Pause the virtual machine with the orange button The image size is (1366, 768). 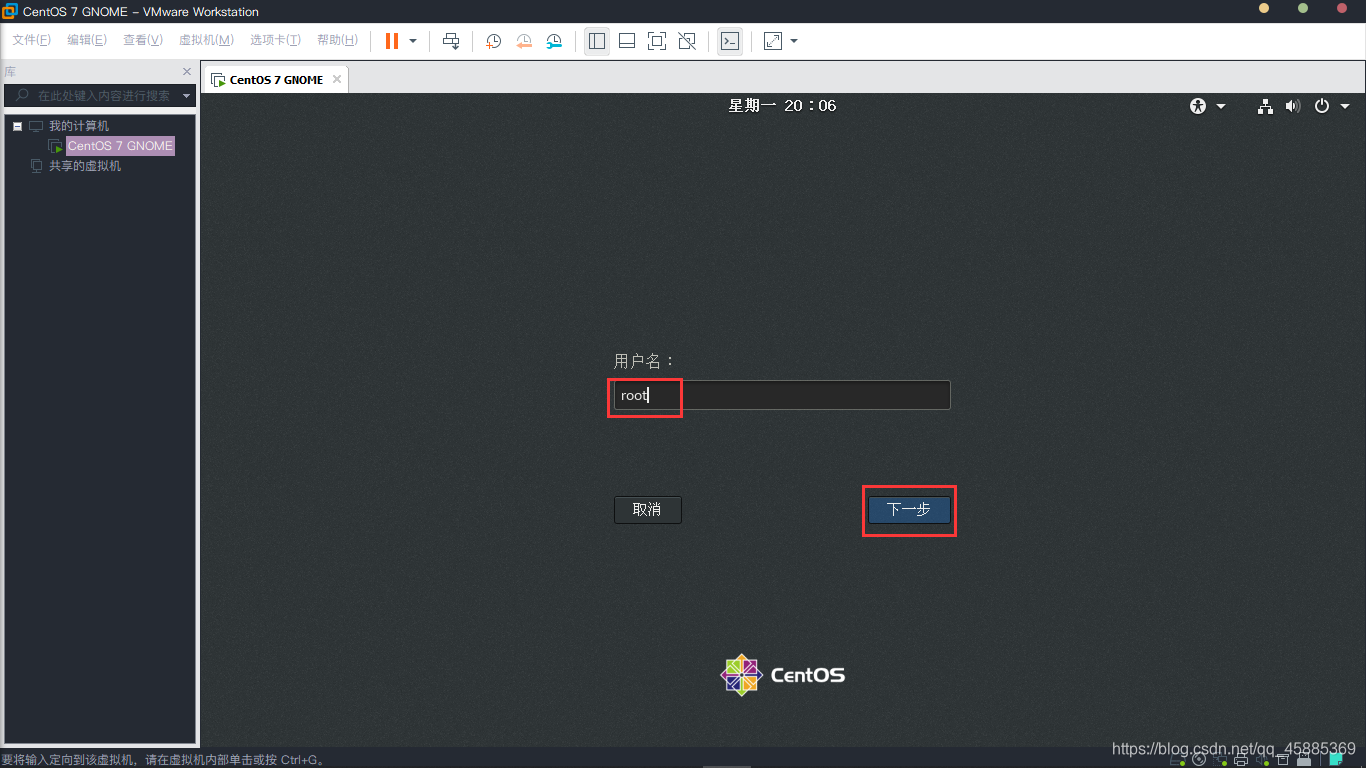(392, 41)
